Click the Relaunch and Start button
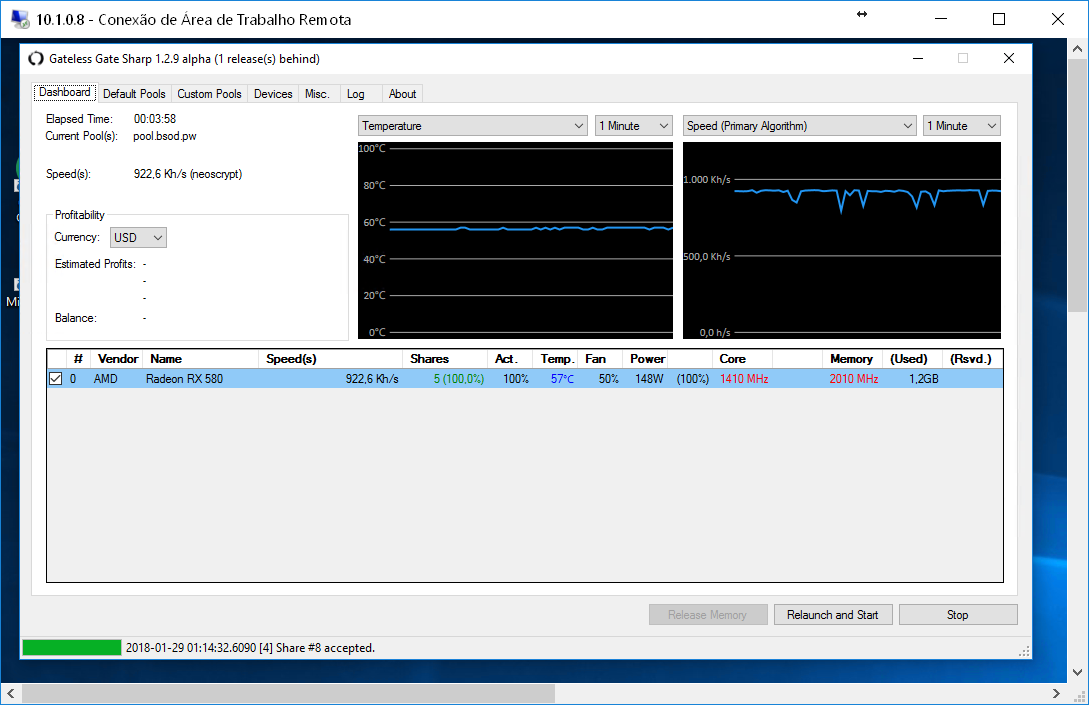Image resolution: width=1089 pixels, height=705 pixels. pos(833,615)
